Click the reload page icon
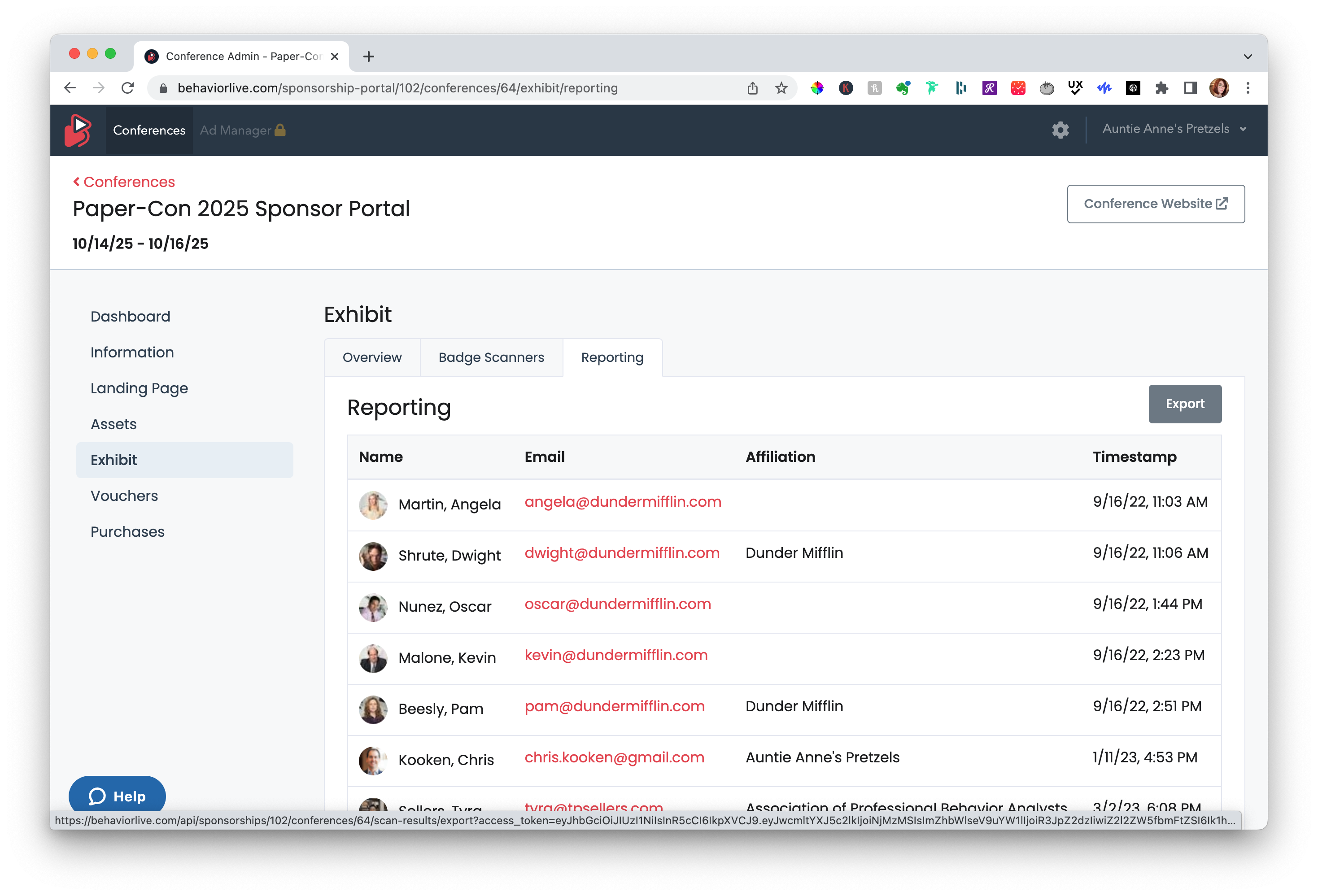Viewport: 1318px width, 896px height. 127,88
